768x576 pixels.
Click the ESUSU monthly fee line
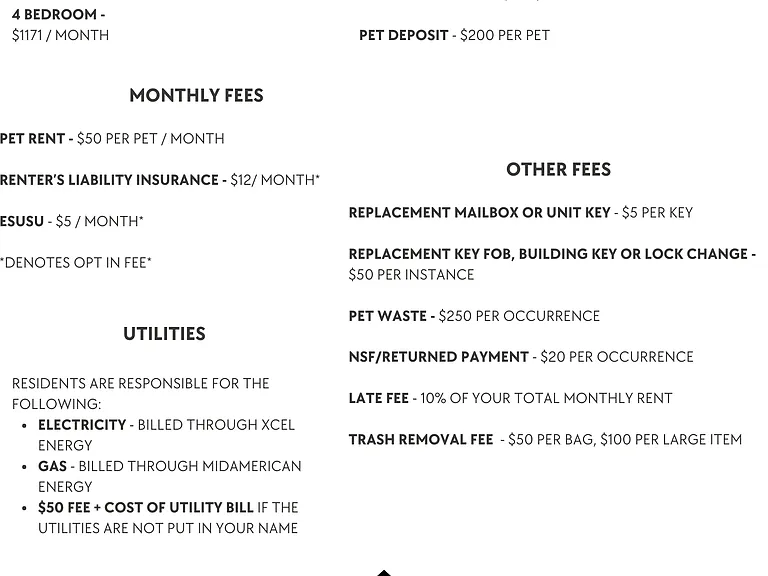(x=72, y=221)
